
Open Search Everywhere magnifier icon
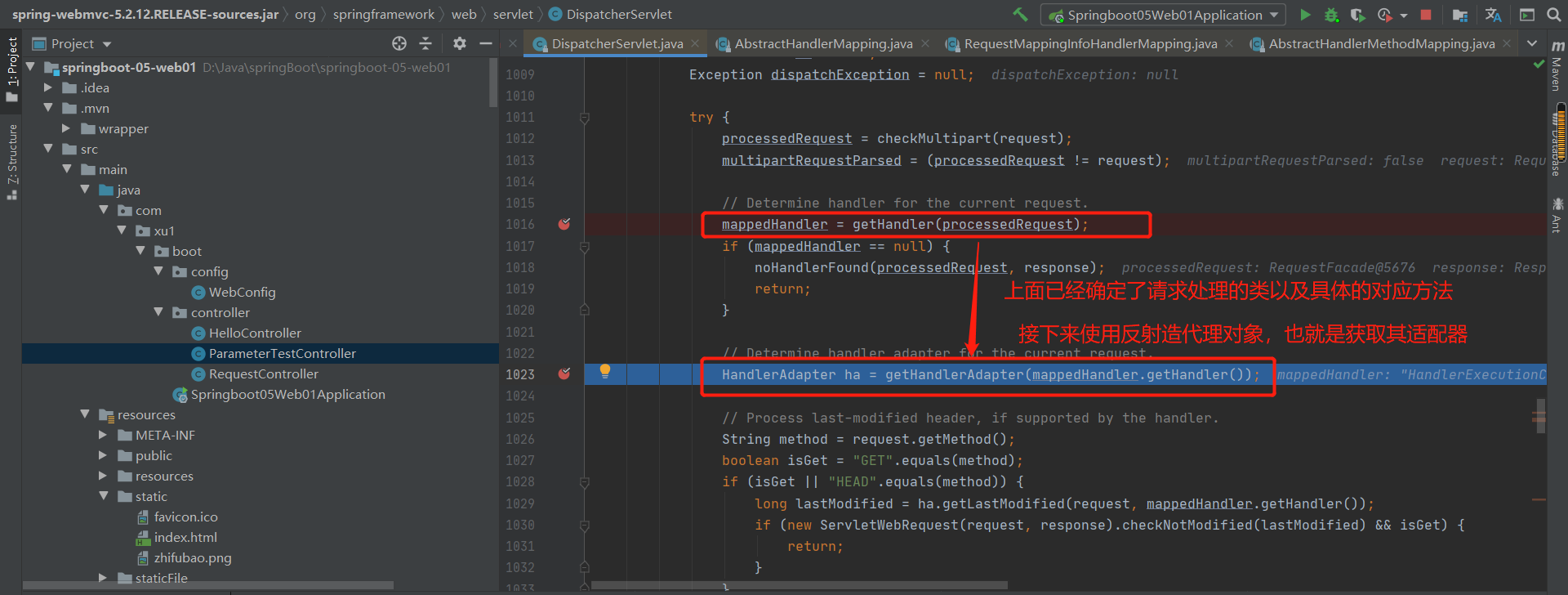tap(1553, 15)
